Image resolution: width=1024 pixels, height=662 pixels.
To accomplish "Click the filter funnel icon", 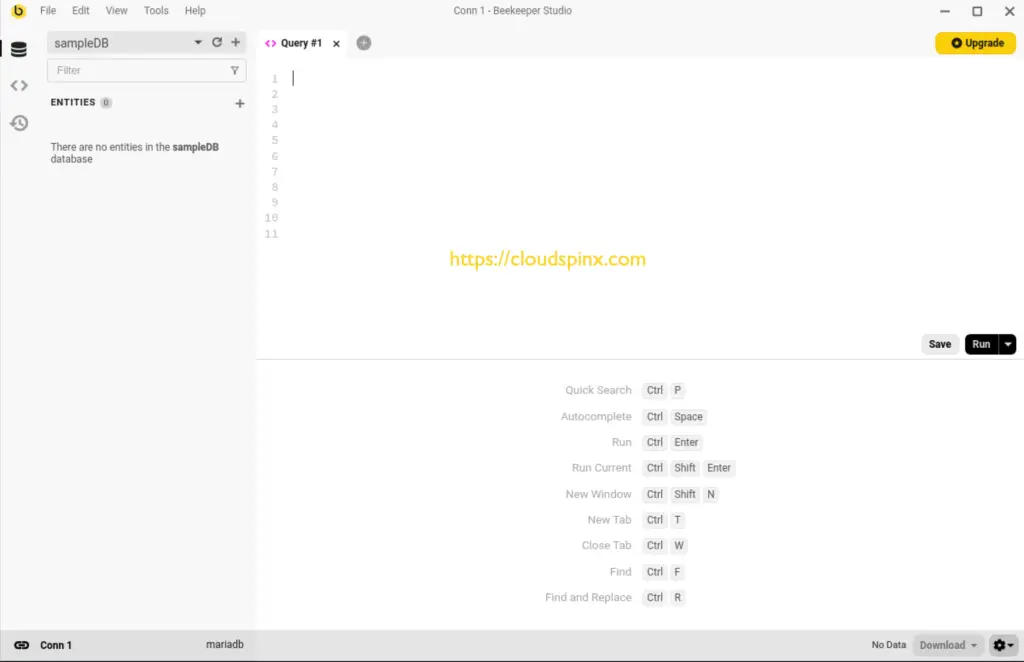I will click(234, 70).
